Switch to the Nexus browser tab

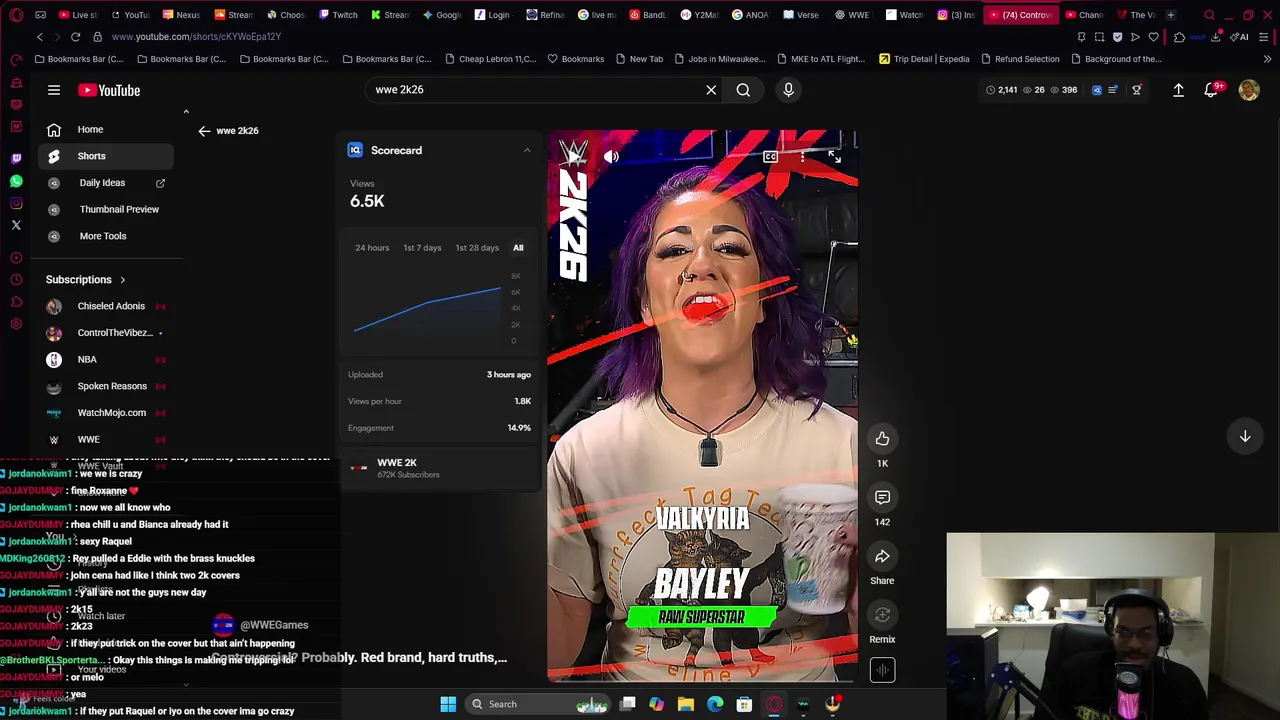[181, 15]
